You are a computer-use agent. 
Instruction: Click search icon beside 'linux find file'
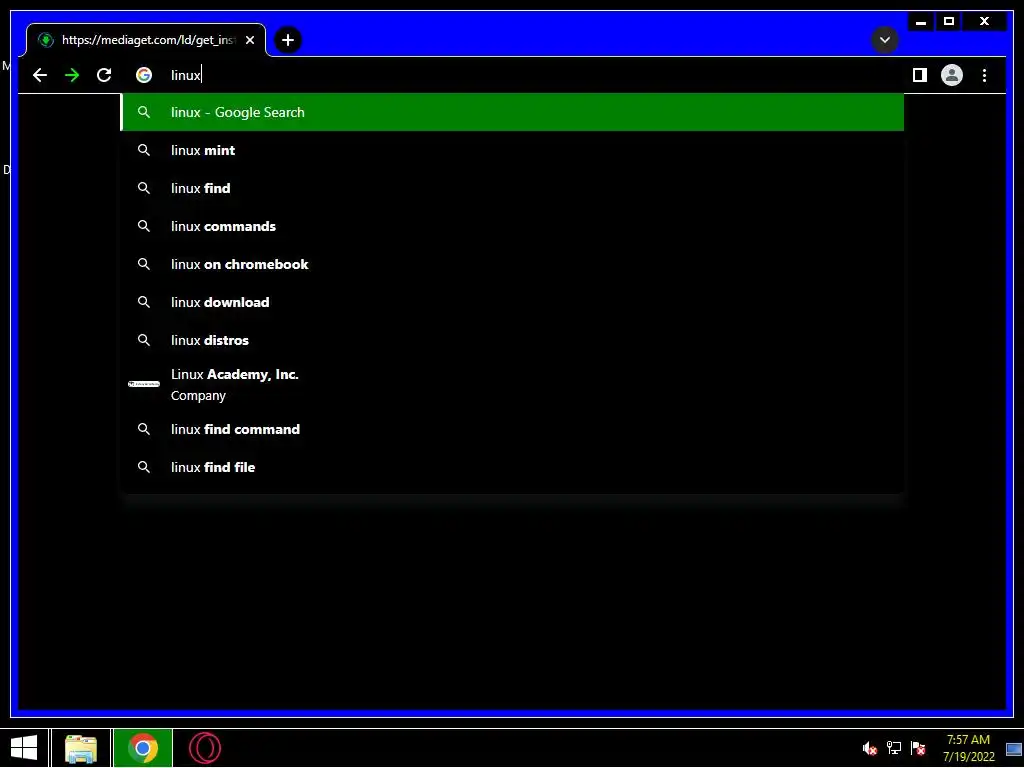click(144, 467)
